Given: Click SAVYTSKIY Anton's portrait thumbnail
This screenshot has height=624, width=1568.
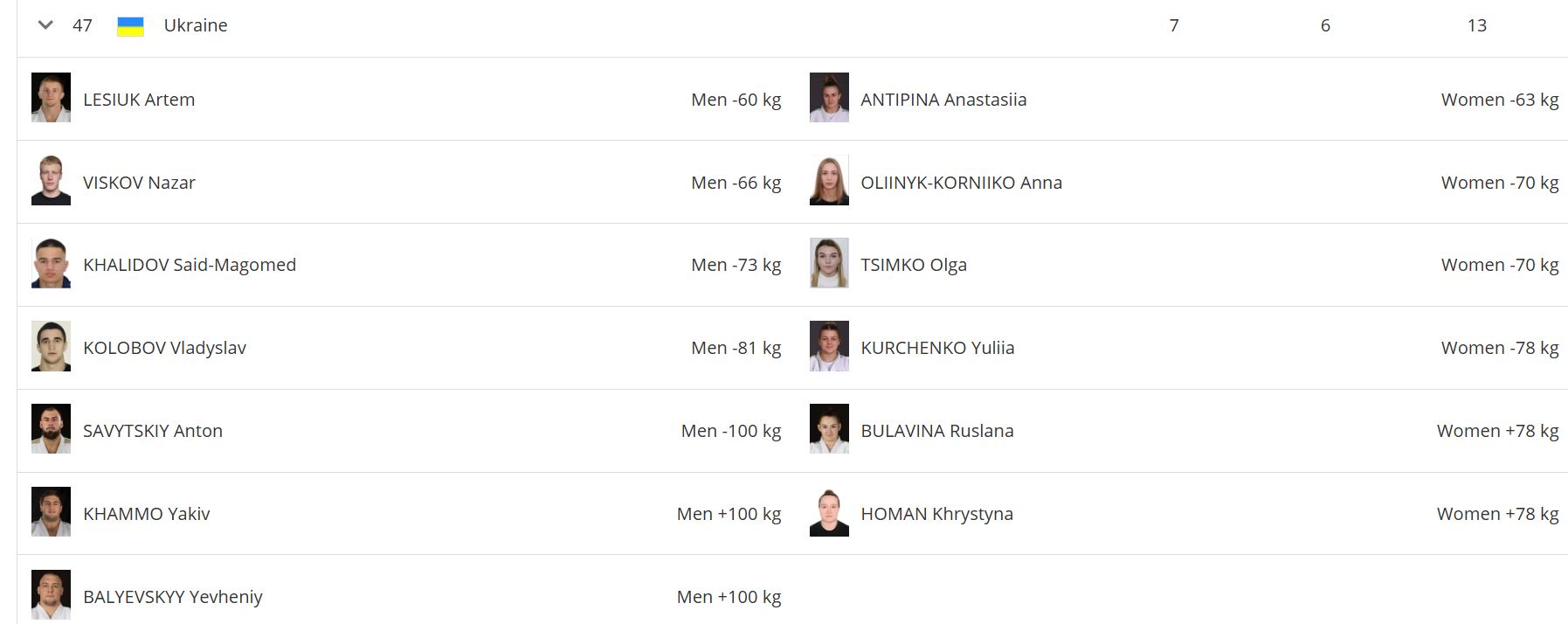Looking at the screenshot, I should pyautogui.click(x=51, y=429).
